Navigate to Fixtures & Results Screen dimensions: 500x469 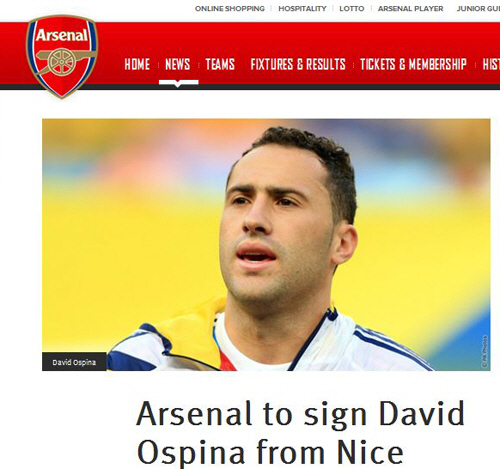(298, 64)
